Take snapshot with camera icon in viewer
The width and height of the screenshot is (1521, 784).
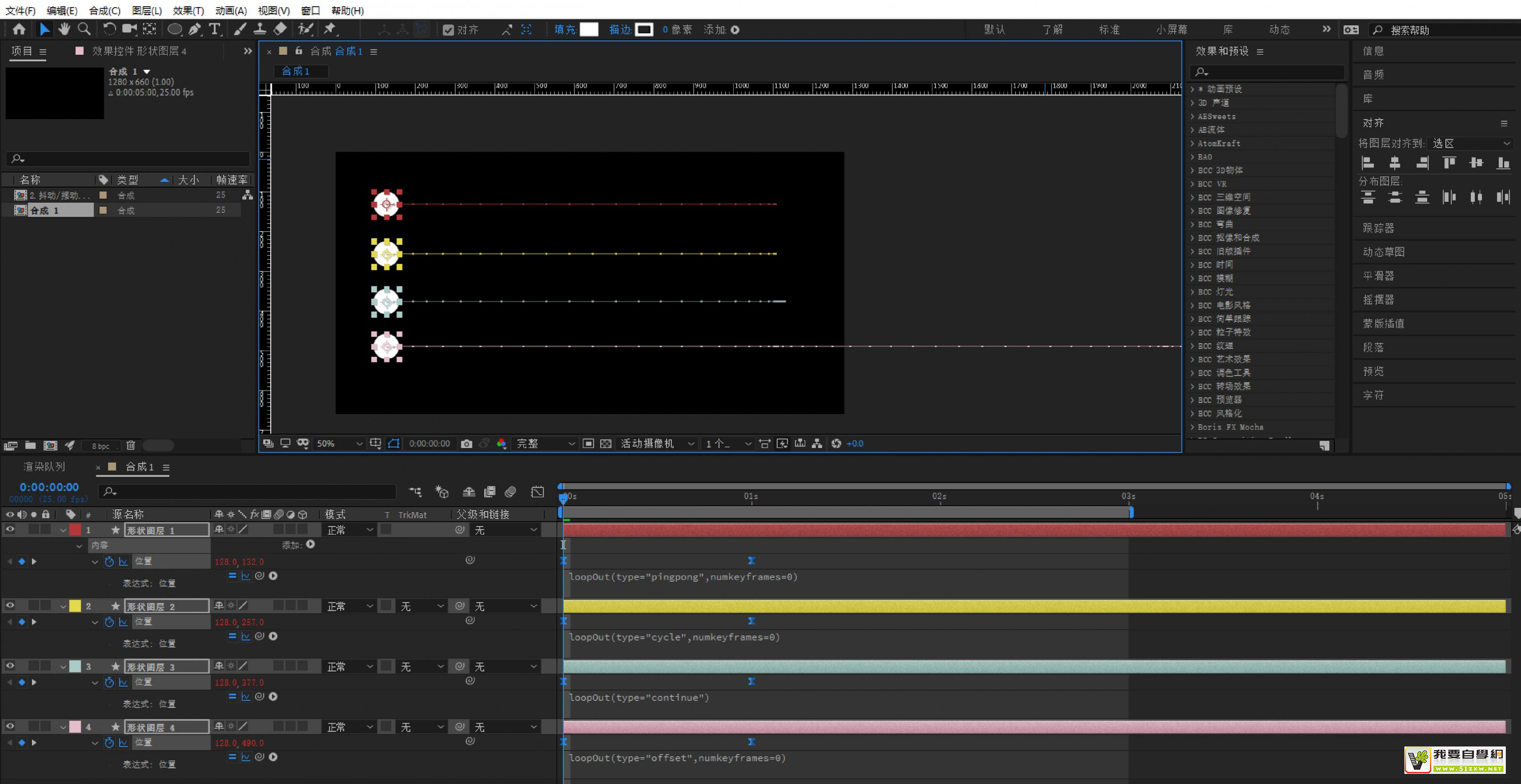tap(466, 443)
